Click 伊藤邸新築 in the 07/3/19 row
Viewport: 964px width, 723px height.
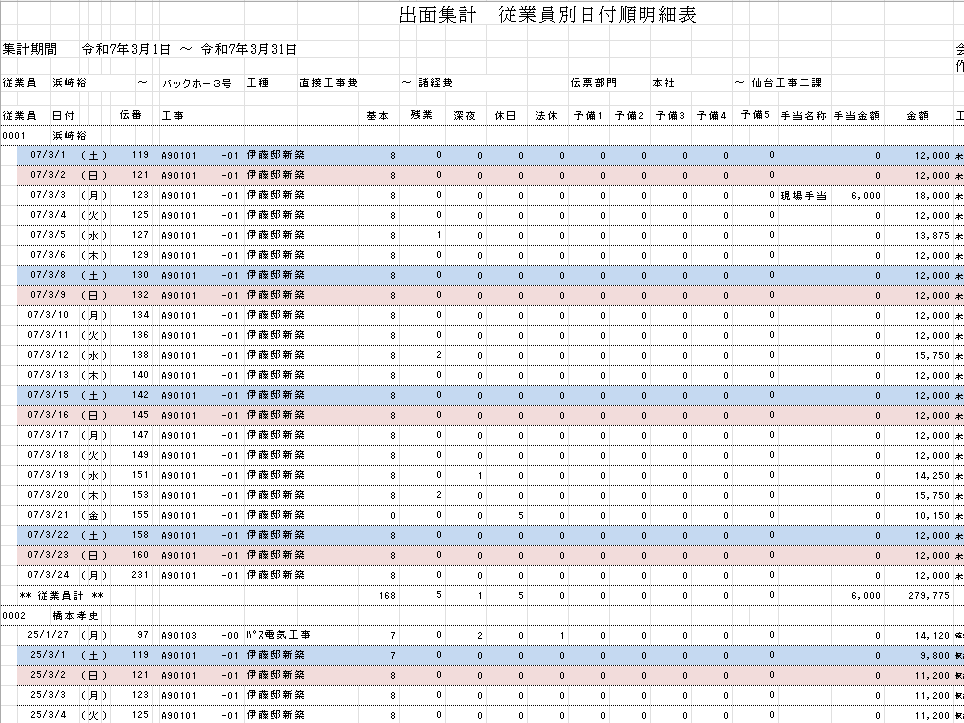(275, 475)
